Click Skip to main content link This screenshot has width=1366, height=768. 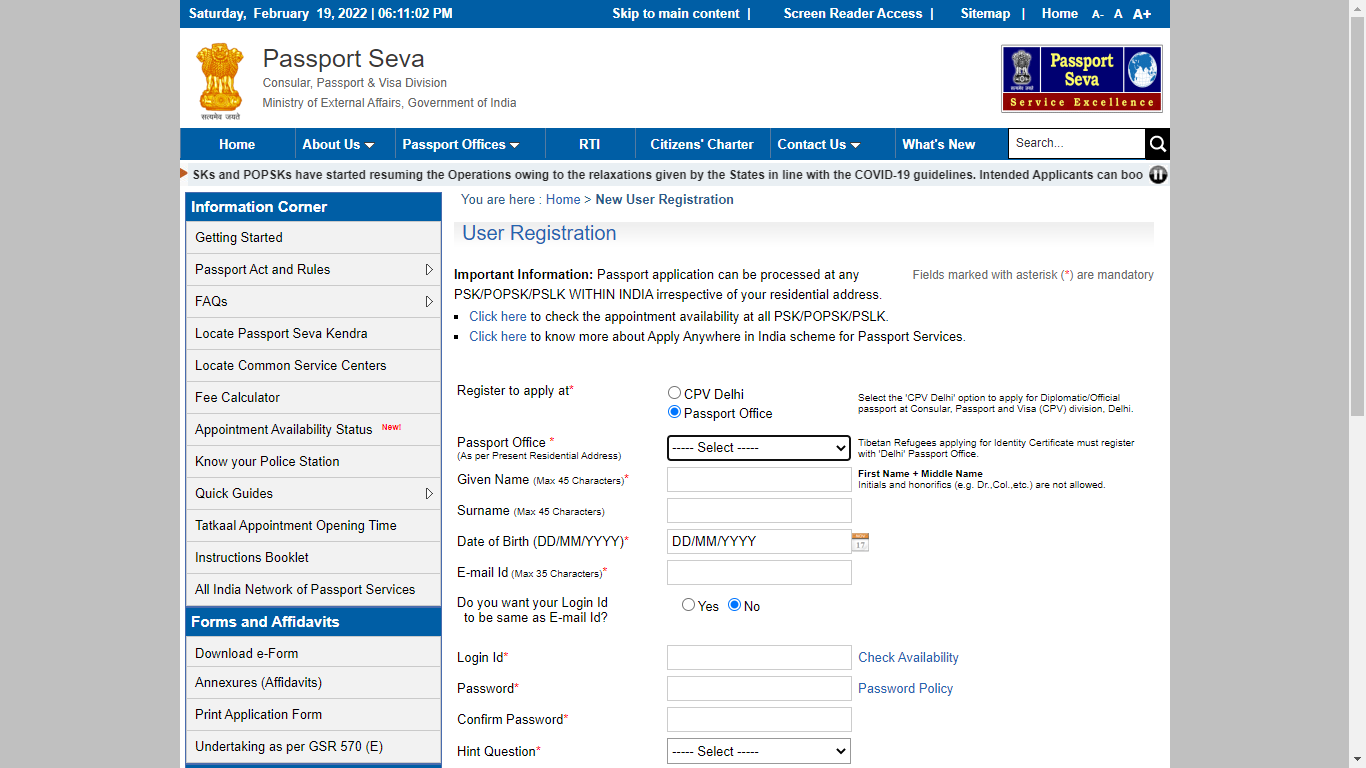(676, 14)
